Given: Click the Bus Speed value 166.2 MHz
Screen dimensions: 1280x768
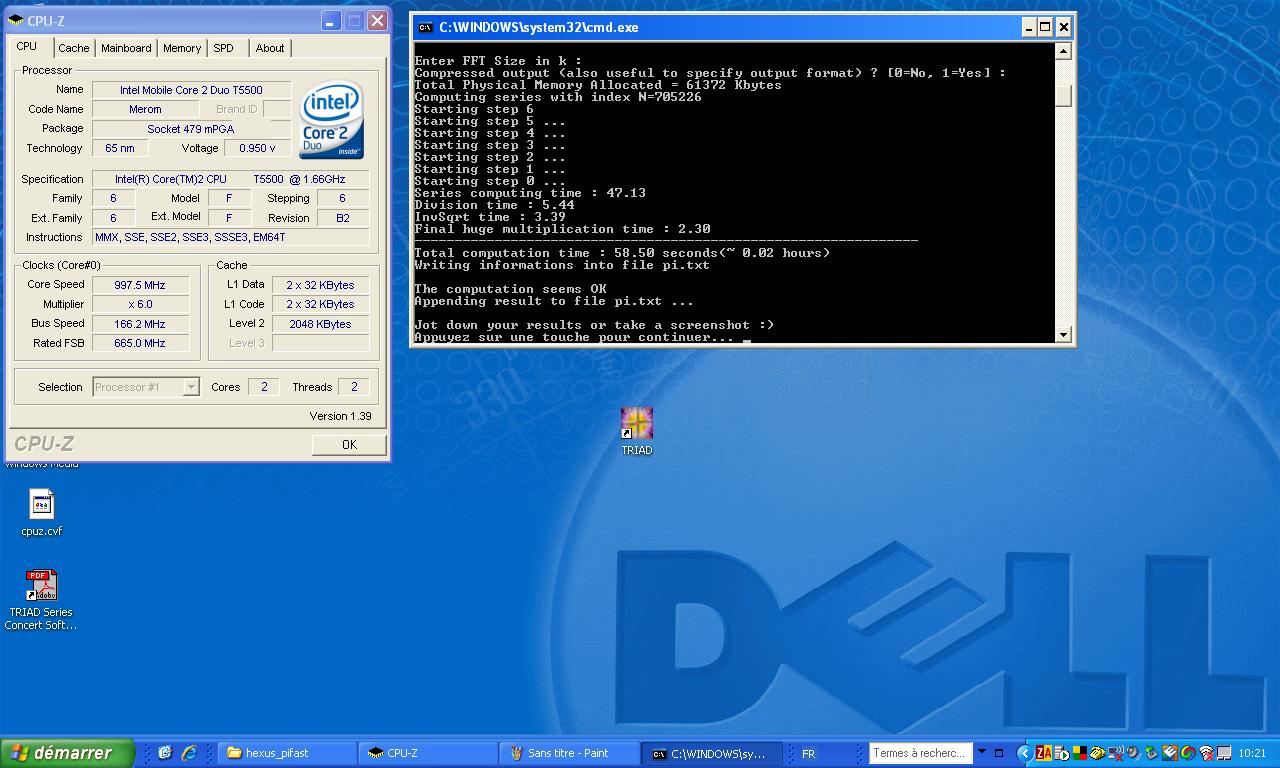Looking at the screenshot, I should (x=140, y=324).
